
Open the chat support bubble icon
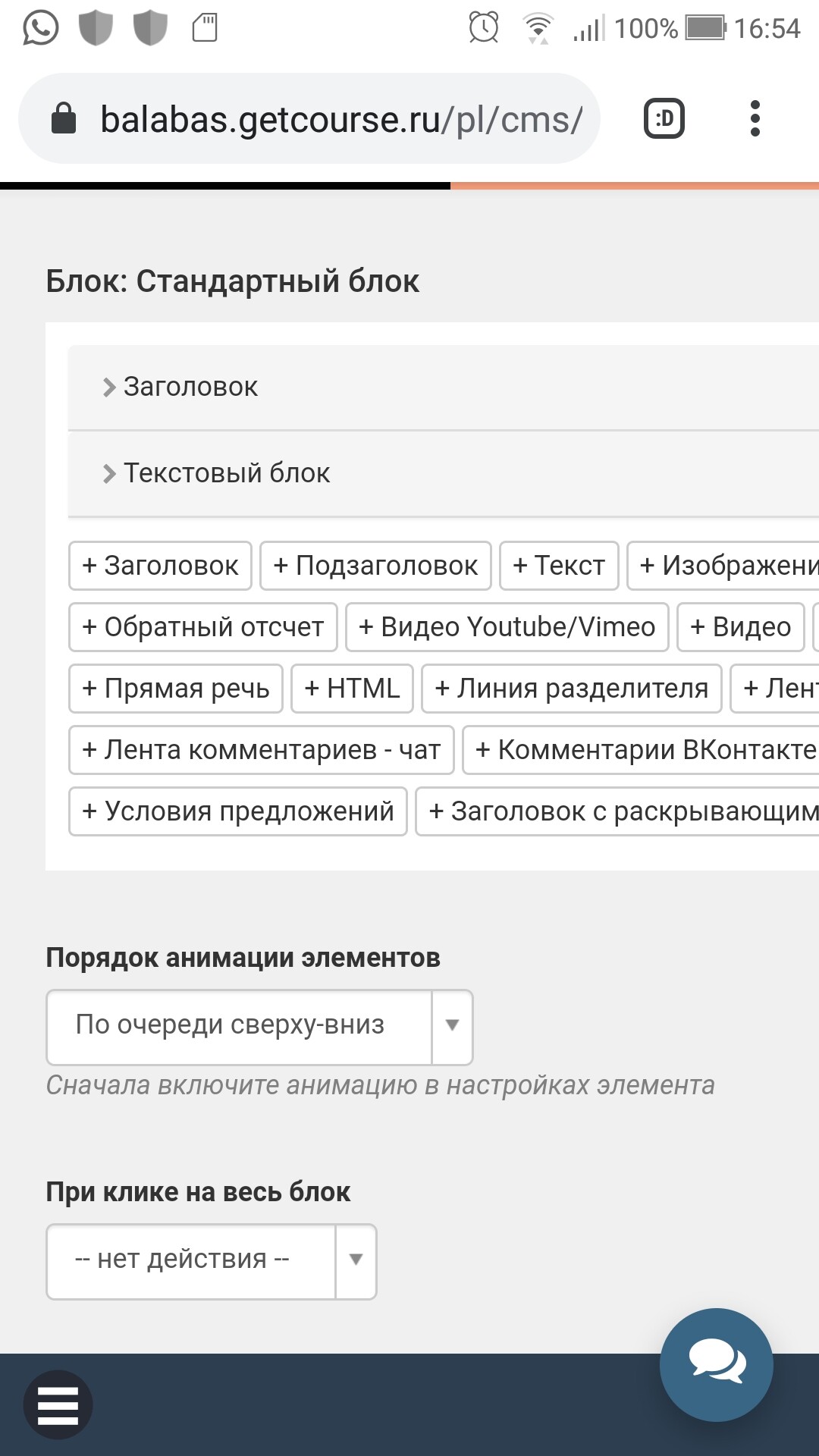click(716, 1364)
